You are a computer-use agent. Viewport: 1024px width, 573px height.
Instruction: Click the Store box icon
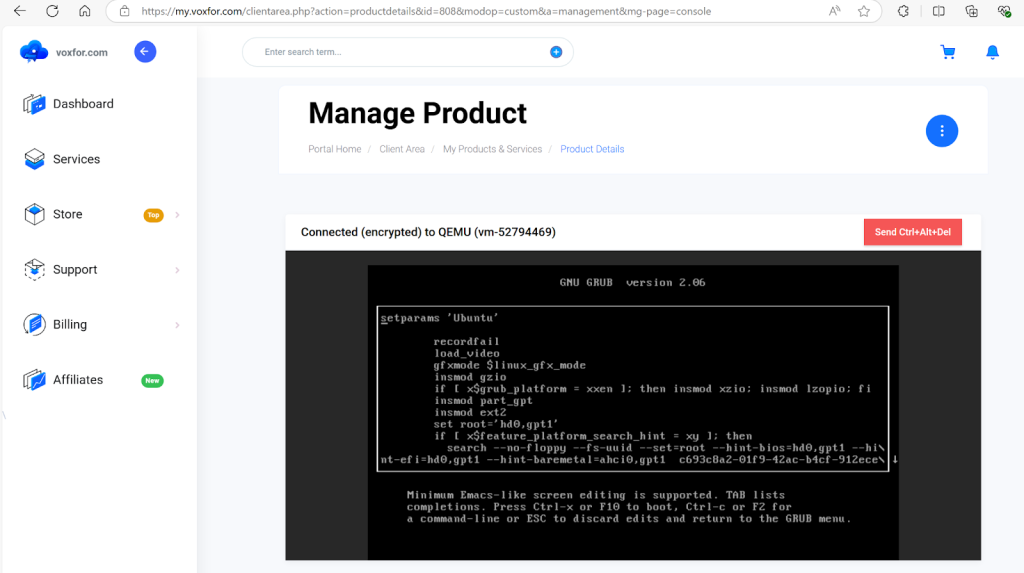[34, 214]
